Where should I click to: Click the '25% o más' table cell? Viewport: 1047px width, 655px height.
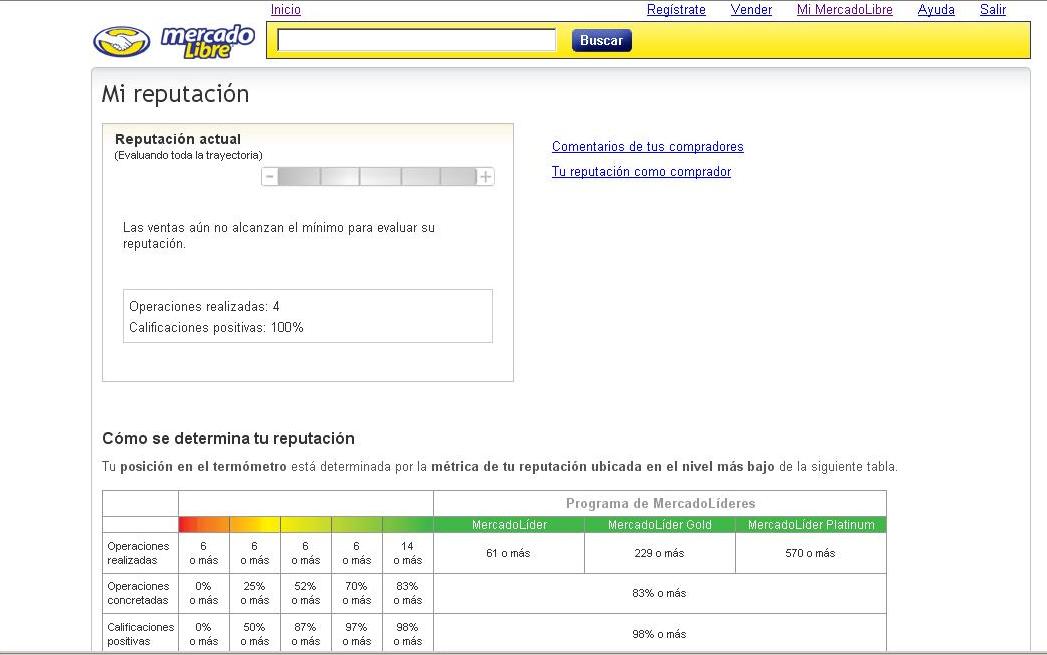tap(254, 593)
